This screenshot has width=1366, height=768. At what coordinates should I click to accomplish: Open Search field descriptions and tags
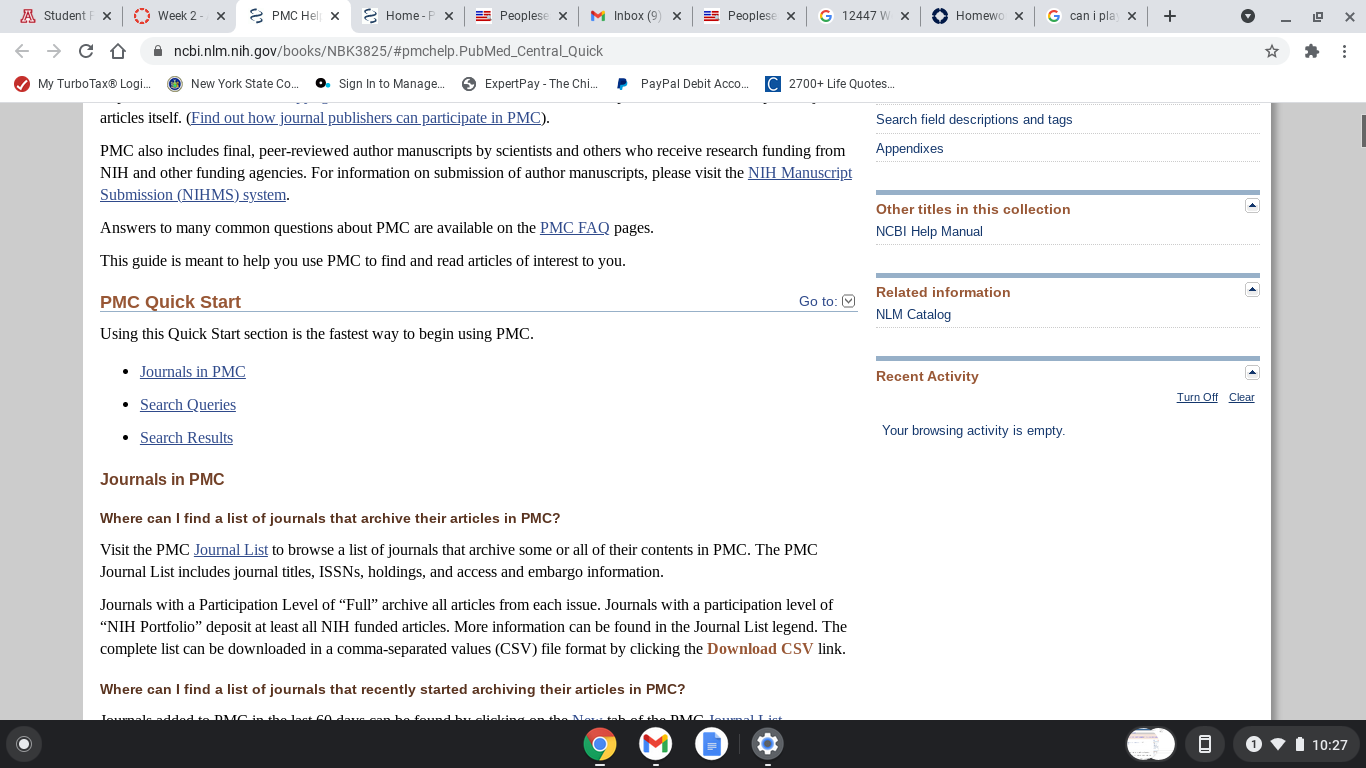click(x=974, y=119)
